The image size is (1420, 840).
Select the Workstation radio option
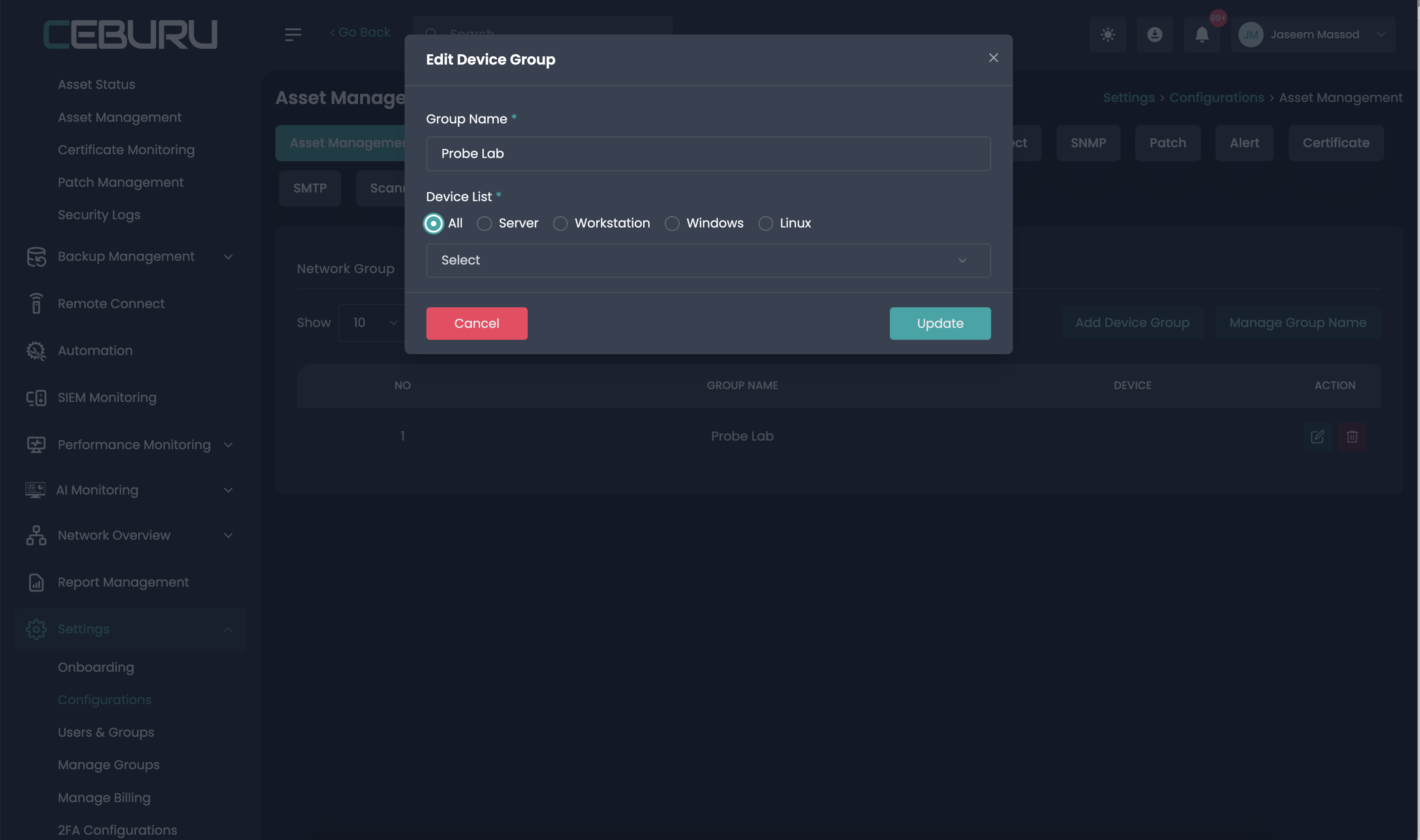560,224
